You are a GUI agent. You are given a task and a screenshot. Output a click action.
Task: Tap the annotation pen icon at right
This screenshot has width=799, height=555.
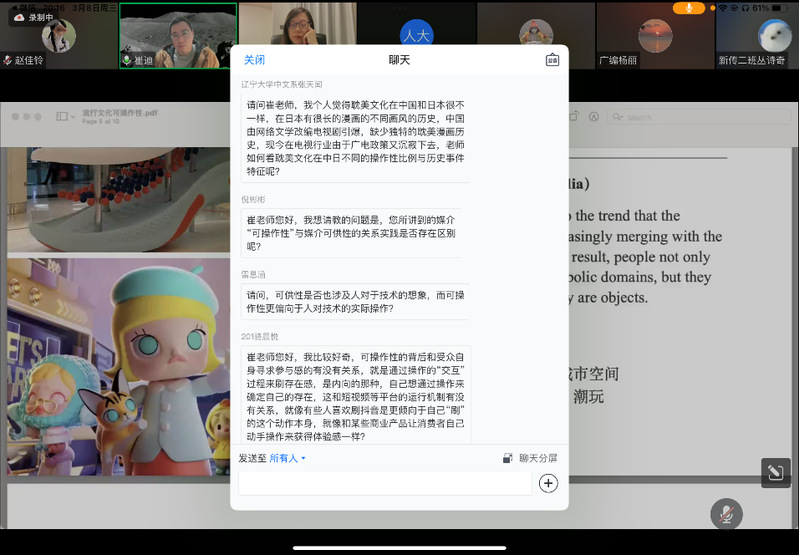click(775, 473)
